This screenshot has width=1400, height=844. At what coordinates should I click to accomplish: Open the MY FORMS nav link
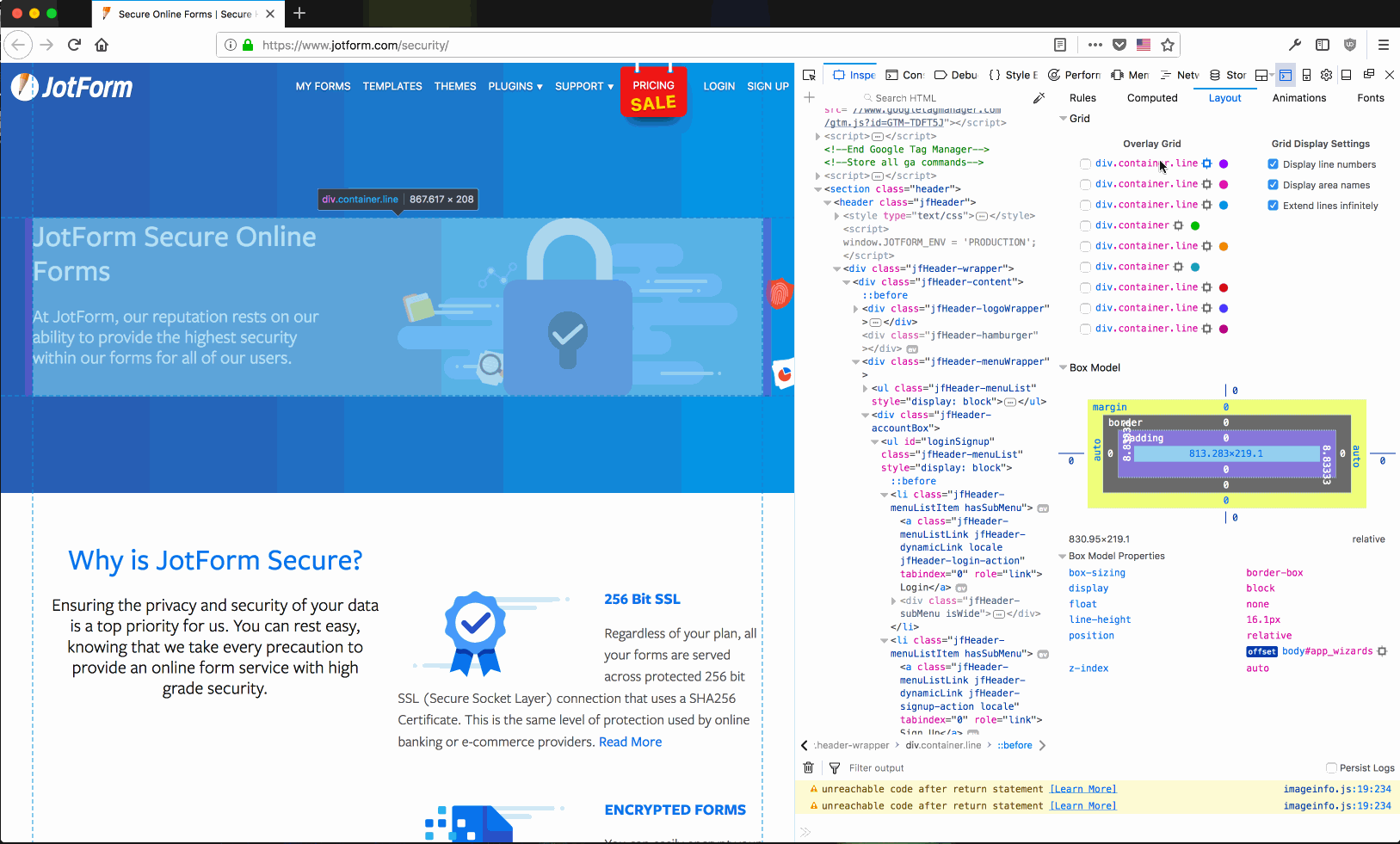click(323, 86)
